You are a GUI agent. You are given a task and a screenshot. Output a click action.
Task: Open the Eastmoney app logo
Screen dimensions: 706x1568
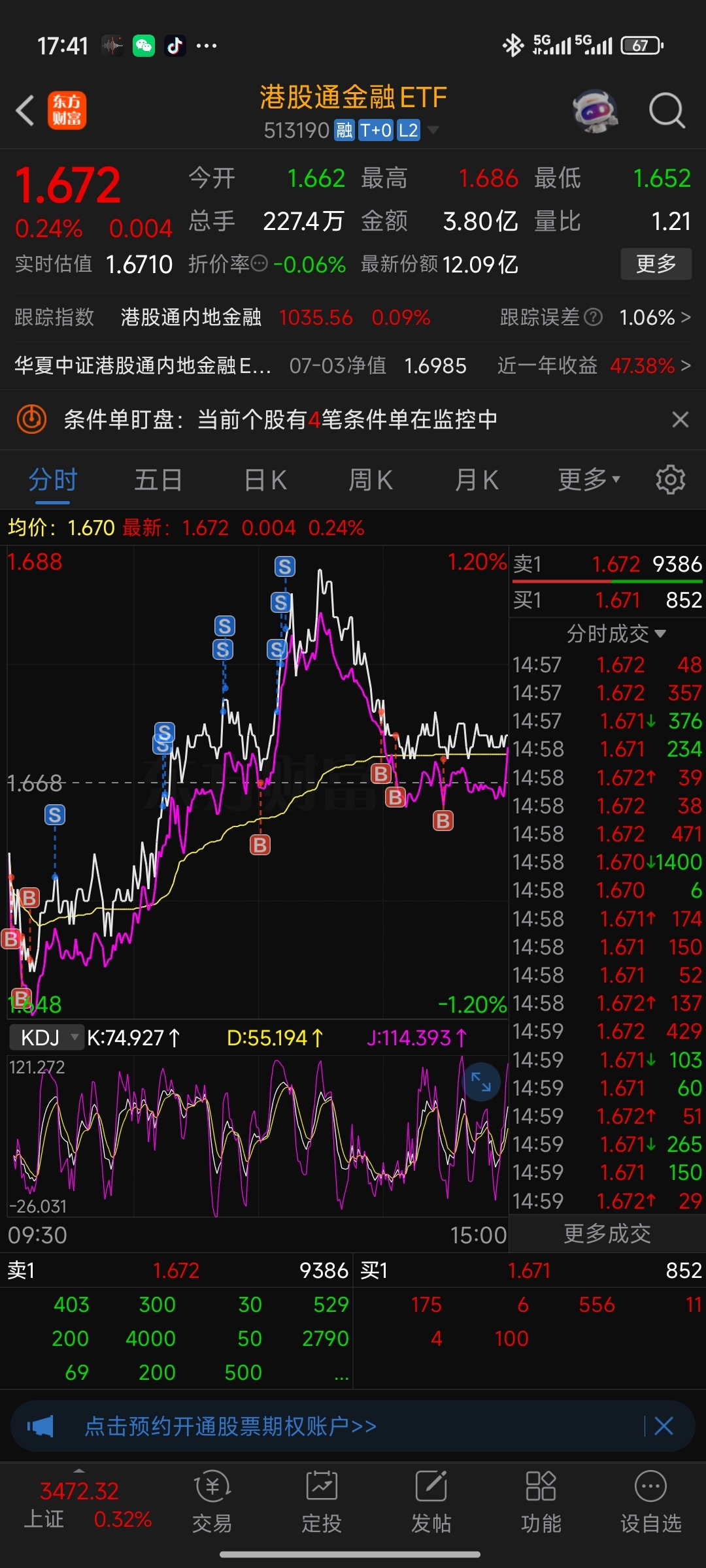pos(67,110)
